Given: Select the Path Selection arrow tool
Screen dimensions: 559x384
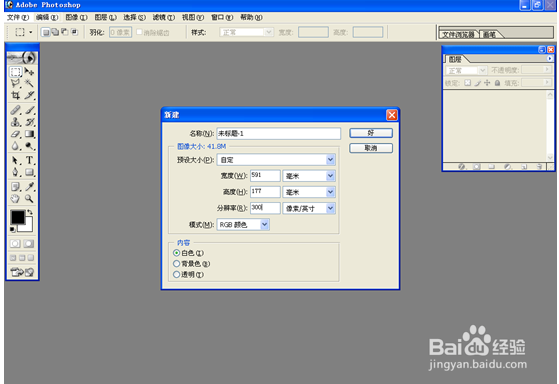Looking at the screenshot, I should point(15,160).
